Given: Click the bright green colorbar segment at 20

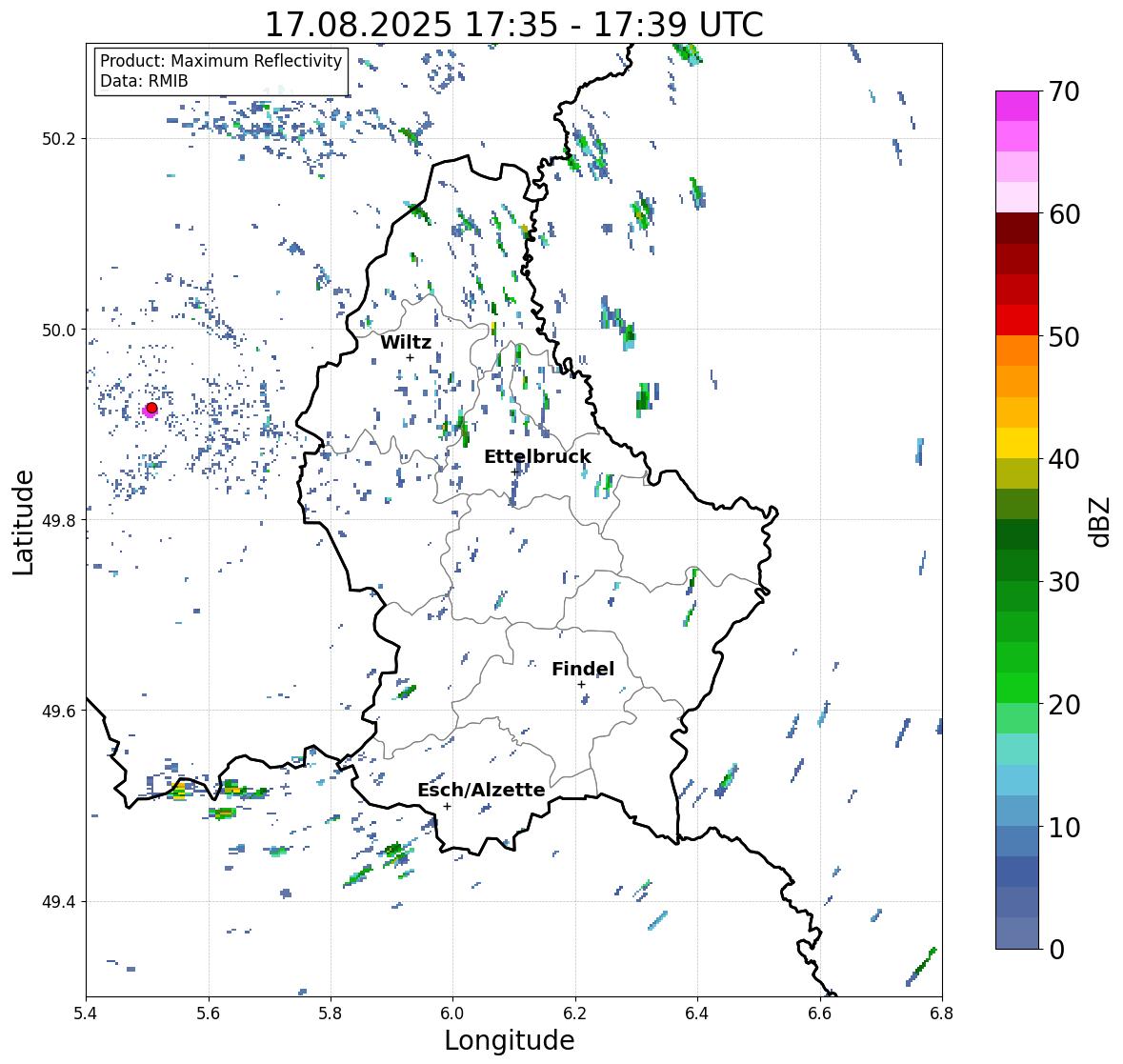Looking at the screenshot, I should tap(1016, 688).
